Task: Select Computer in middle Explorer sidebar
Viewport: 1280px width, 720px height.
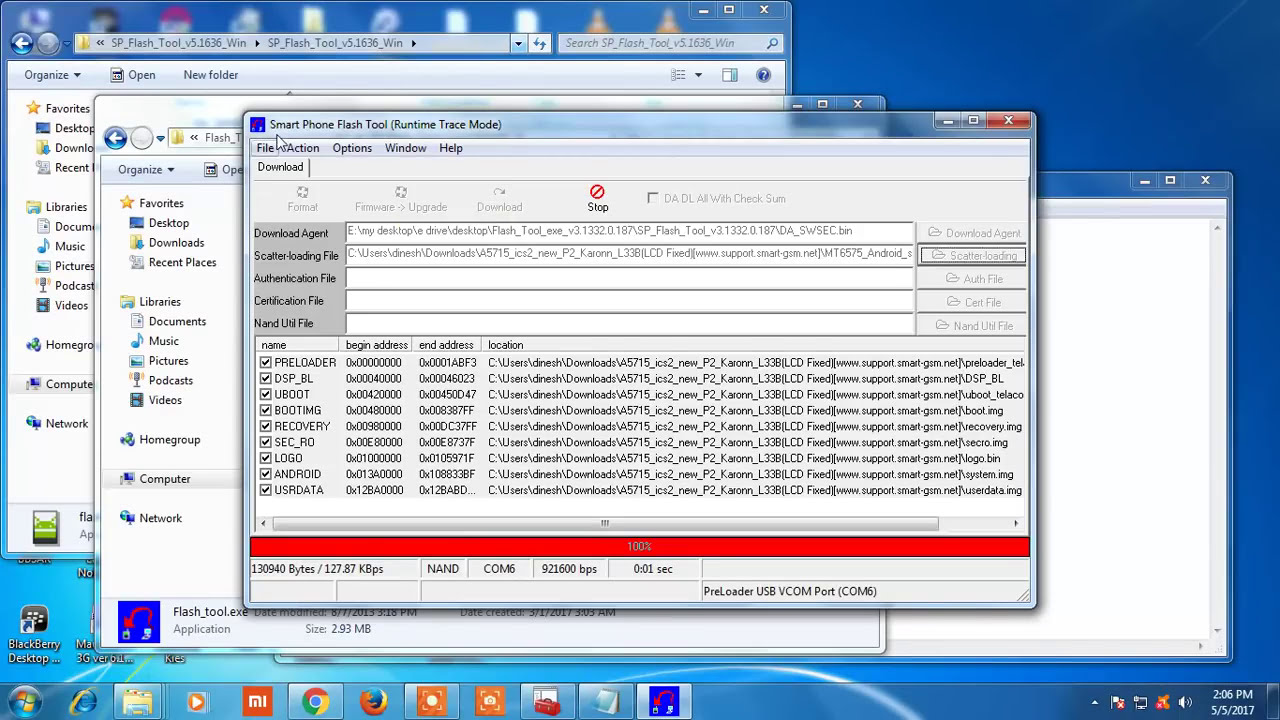Action: [x=165, y=479]
